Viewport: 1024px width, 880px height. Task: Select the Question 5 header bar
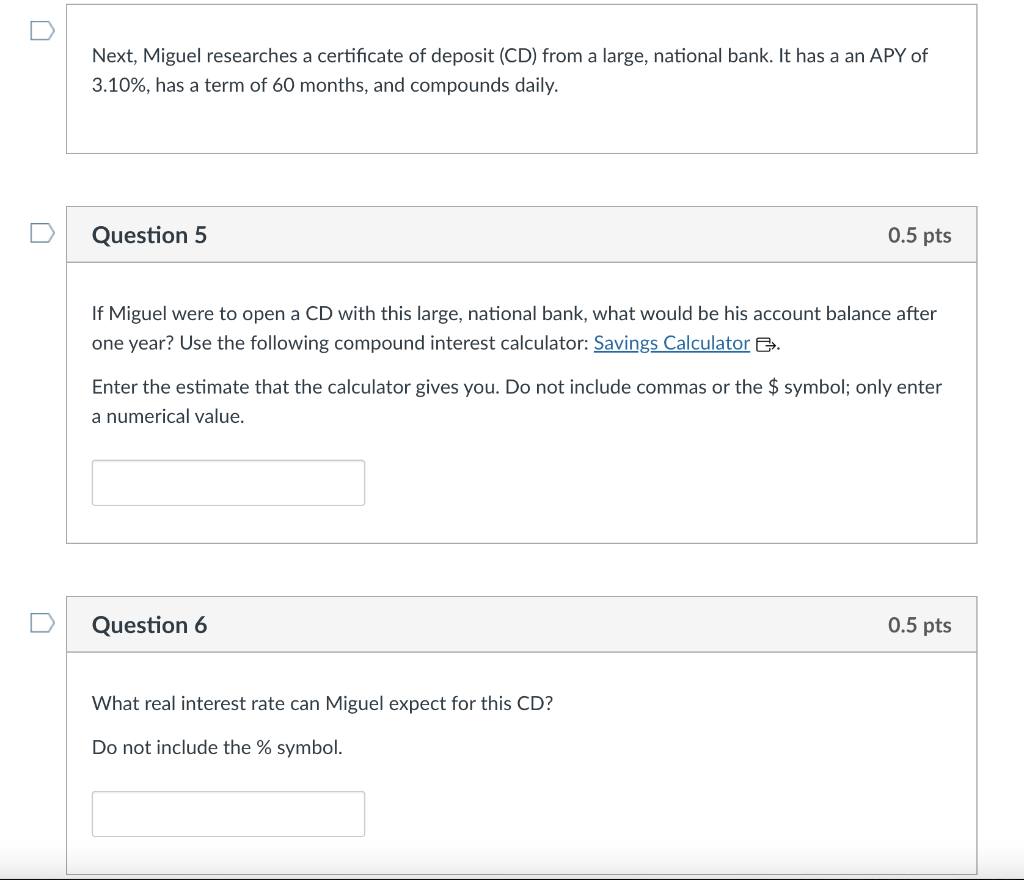point(521,234)
